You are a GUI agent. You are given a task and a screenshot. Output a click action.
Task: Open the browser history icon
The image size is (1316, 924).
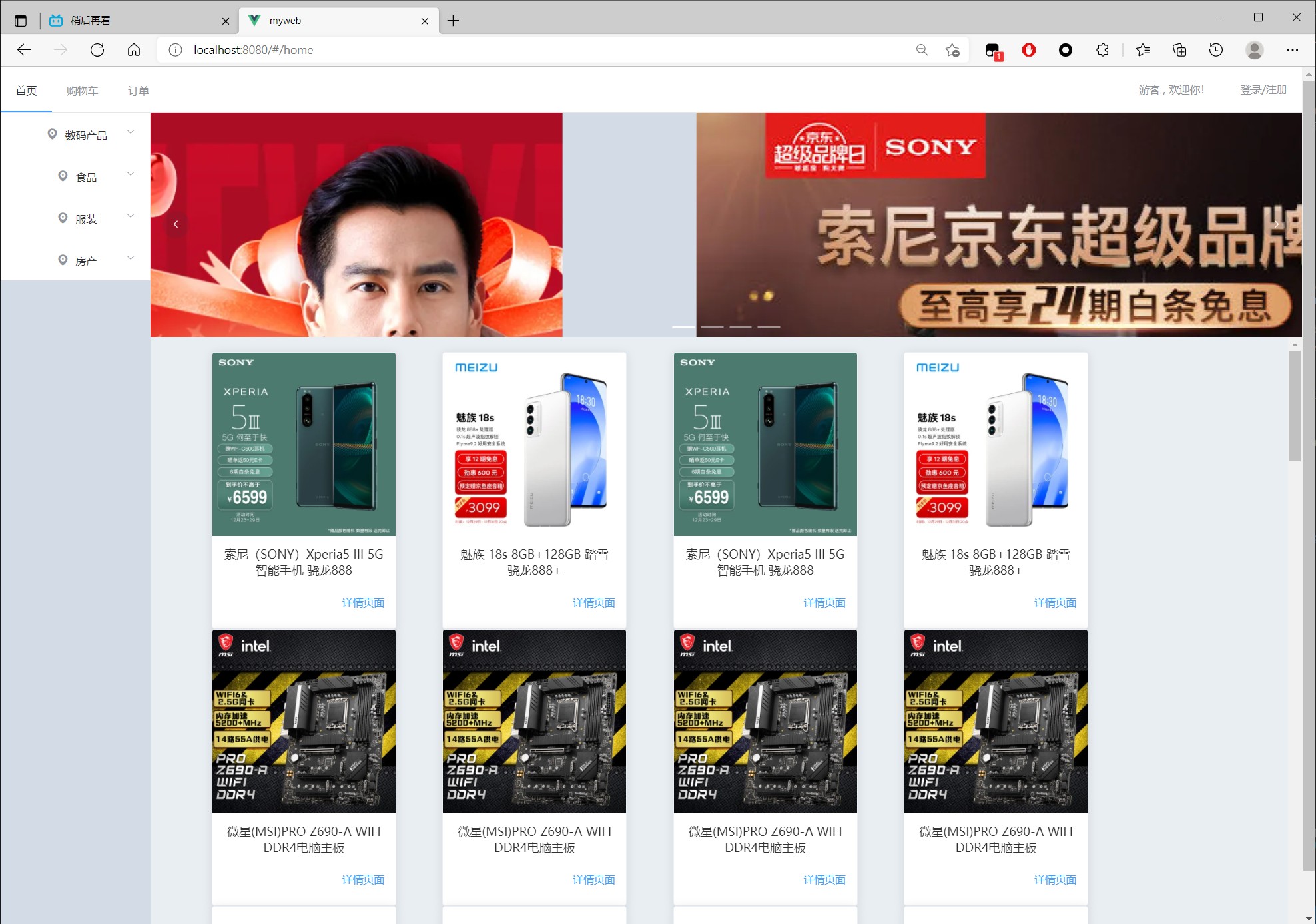pyautogui.click(x=1215, y=49)
